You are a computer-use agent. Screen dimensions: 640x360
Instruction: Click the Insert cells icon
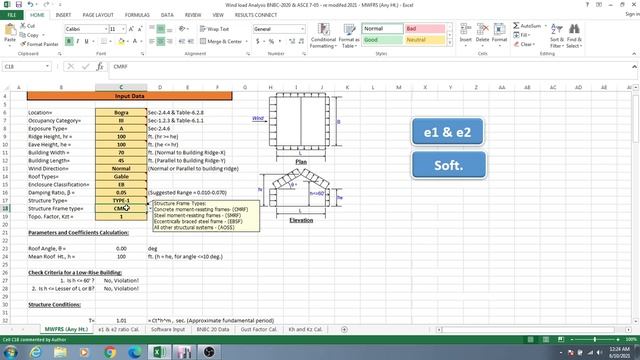pyautogui.click(x=465, y=30)
